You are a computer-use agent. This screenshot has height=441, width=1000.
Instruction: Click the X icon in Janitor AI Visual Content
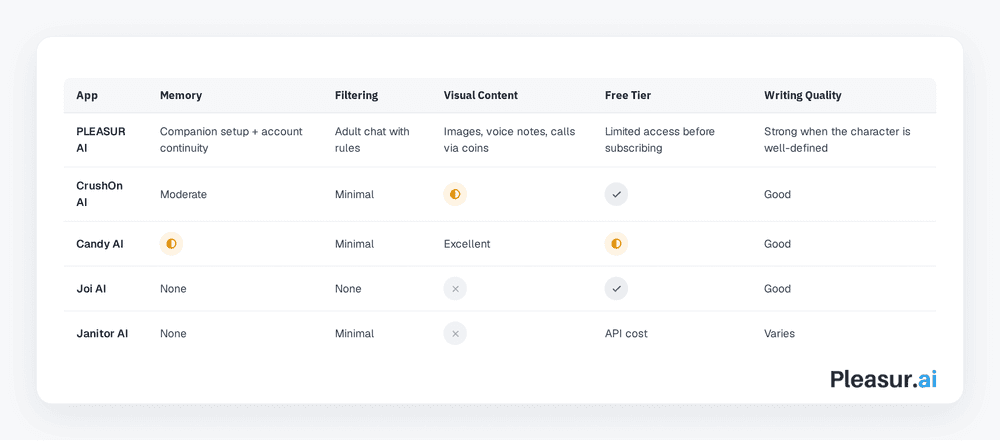455,333
